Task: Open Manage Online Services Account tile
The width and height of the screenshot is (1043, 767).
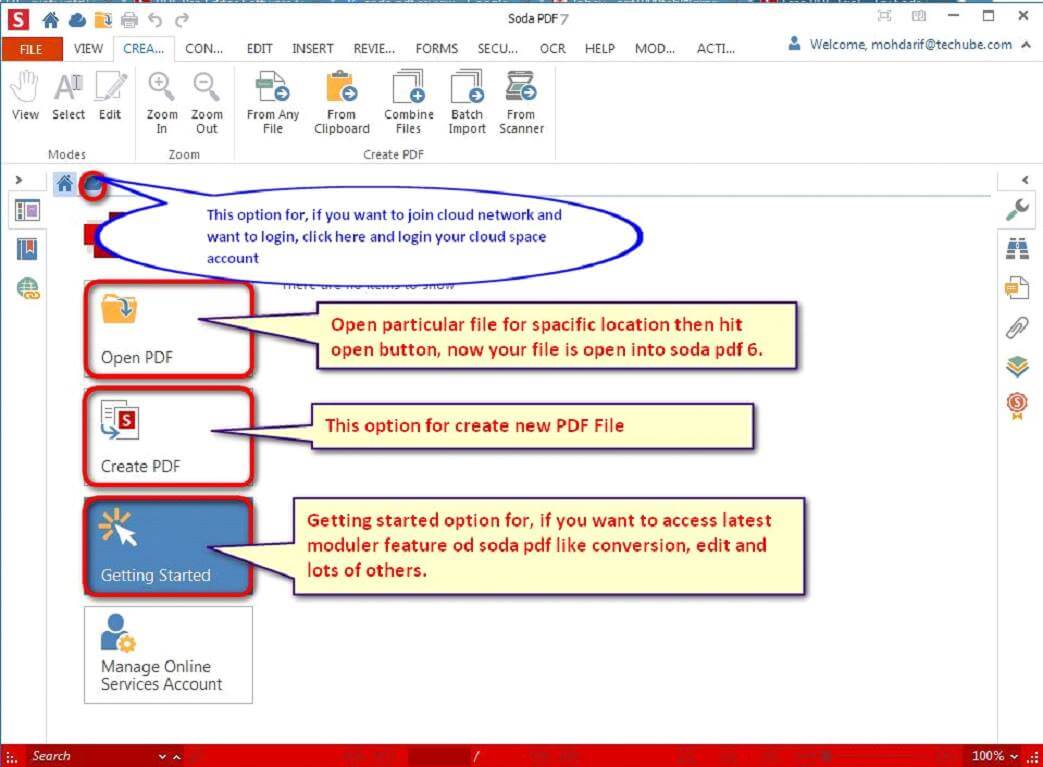Action: pyautogui.click(x=168, y=655)
